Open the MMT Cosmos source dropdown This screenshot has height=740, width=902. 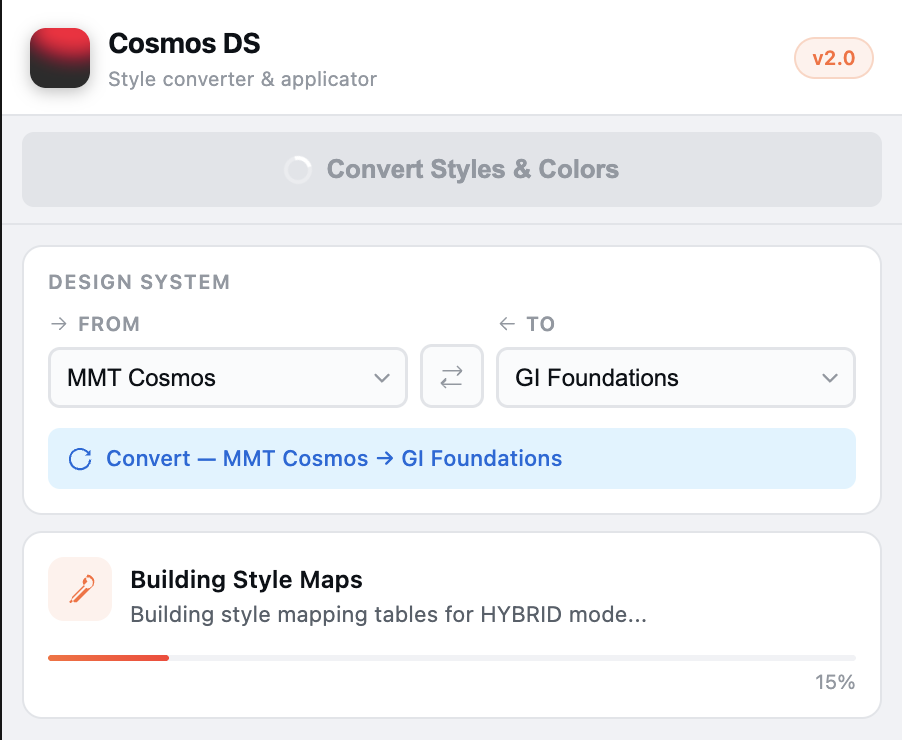click(228, 377)
